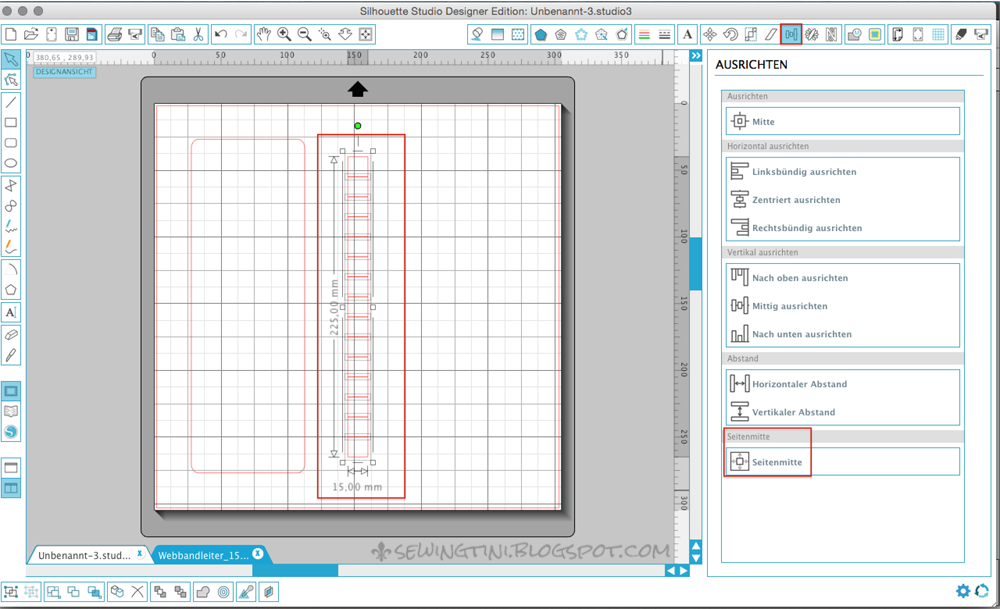Open the grid settings icon
The width and height of the screenshot is (1000, 609).
coord(938,34)
